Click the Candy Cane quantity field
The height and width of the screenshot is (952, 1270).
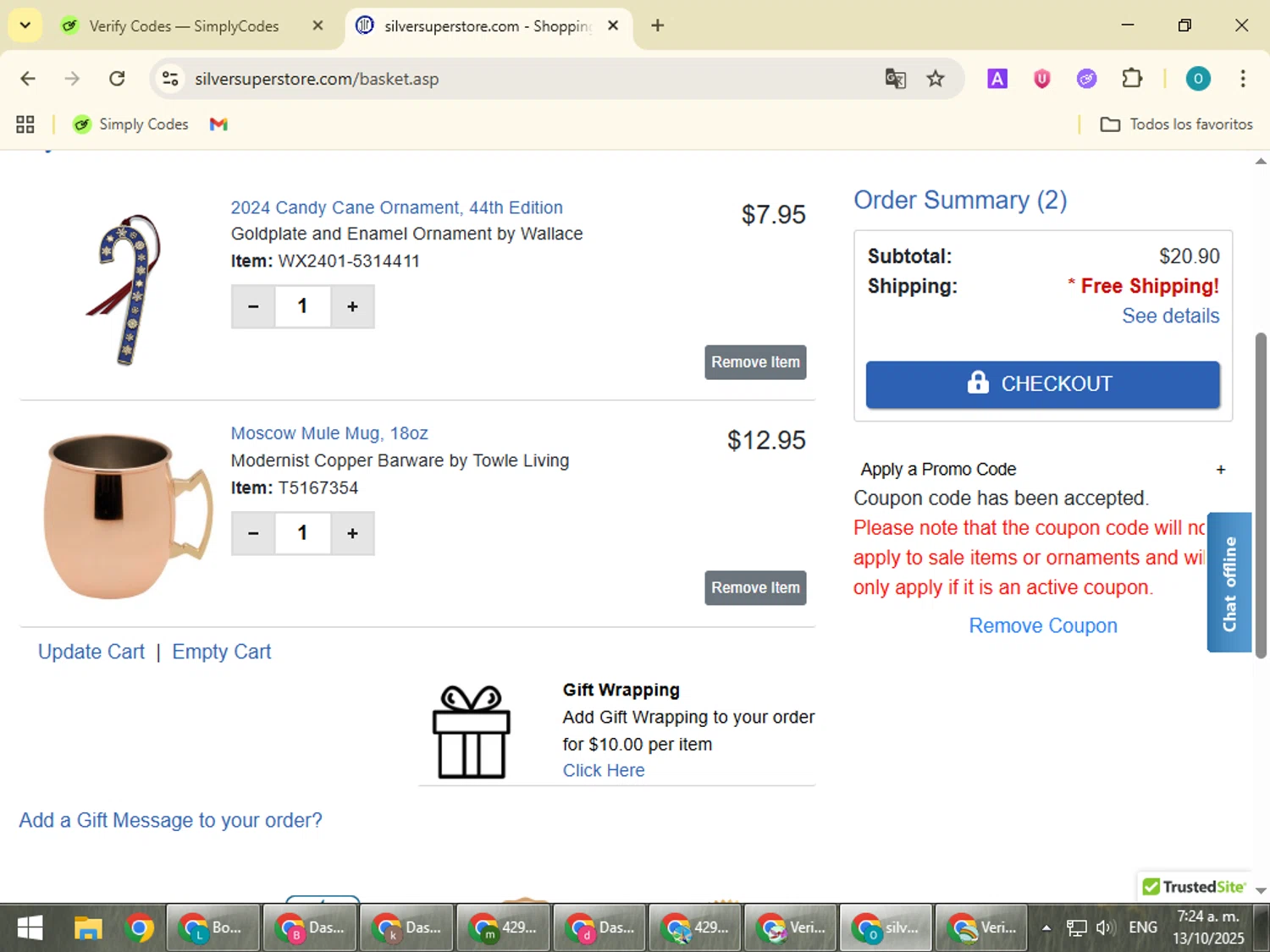pos(302,306)
